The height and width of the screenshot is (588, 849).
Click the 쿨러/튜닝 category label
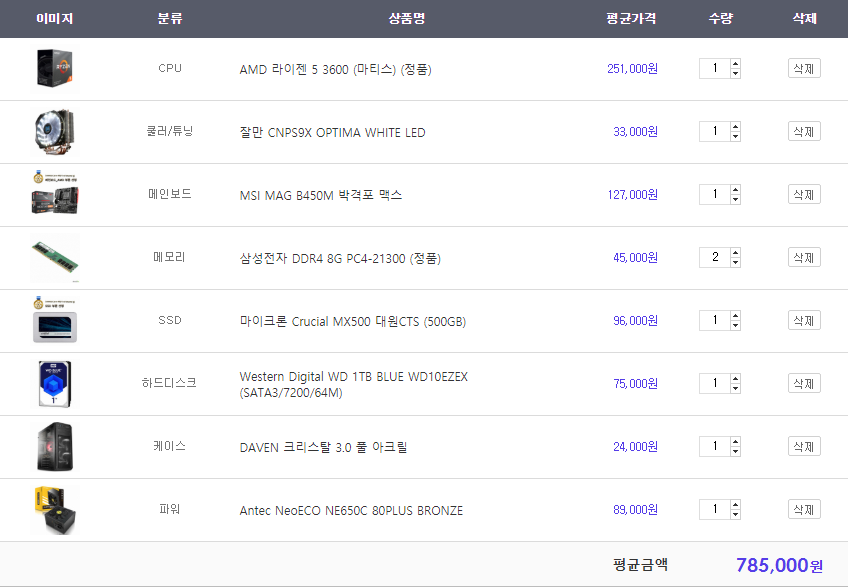click(169, 131)
